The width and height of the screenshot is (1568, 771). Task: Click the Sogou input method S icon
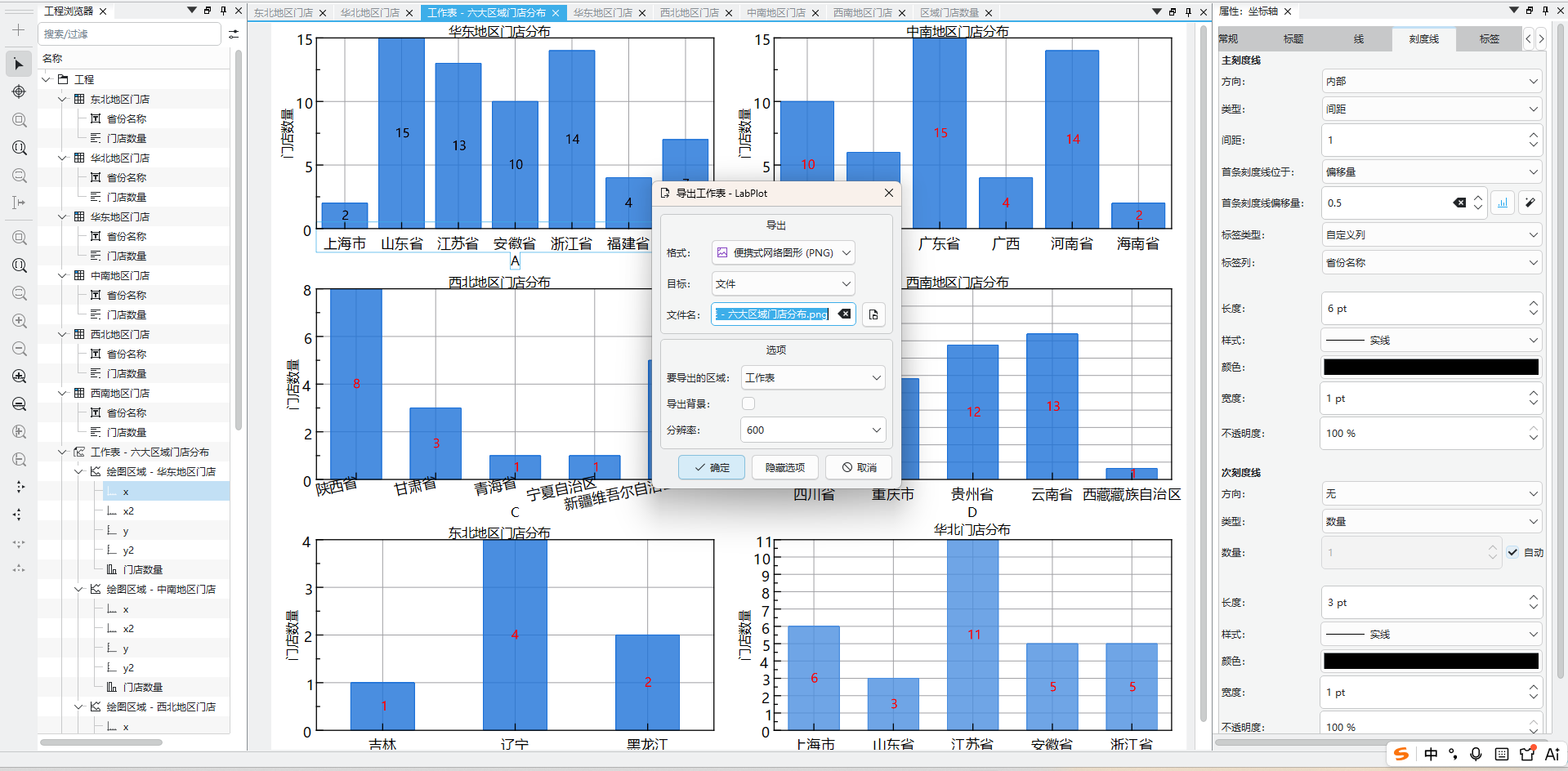(1401, 754)
